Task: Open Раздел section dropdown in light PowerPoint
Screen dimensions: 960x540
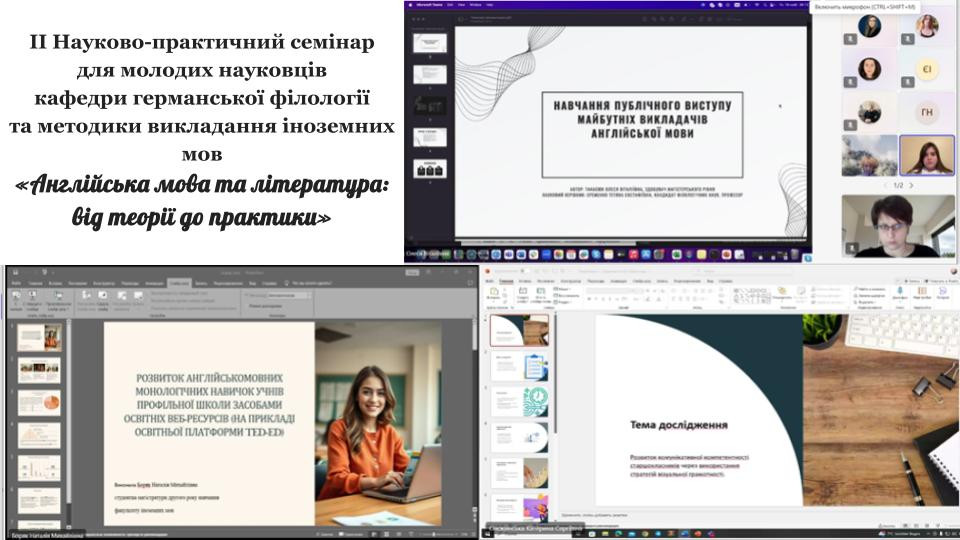Action: point(562,302)
